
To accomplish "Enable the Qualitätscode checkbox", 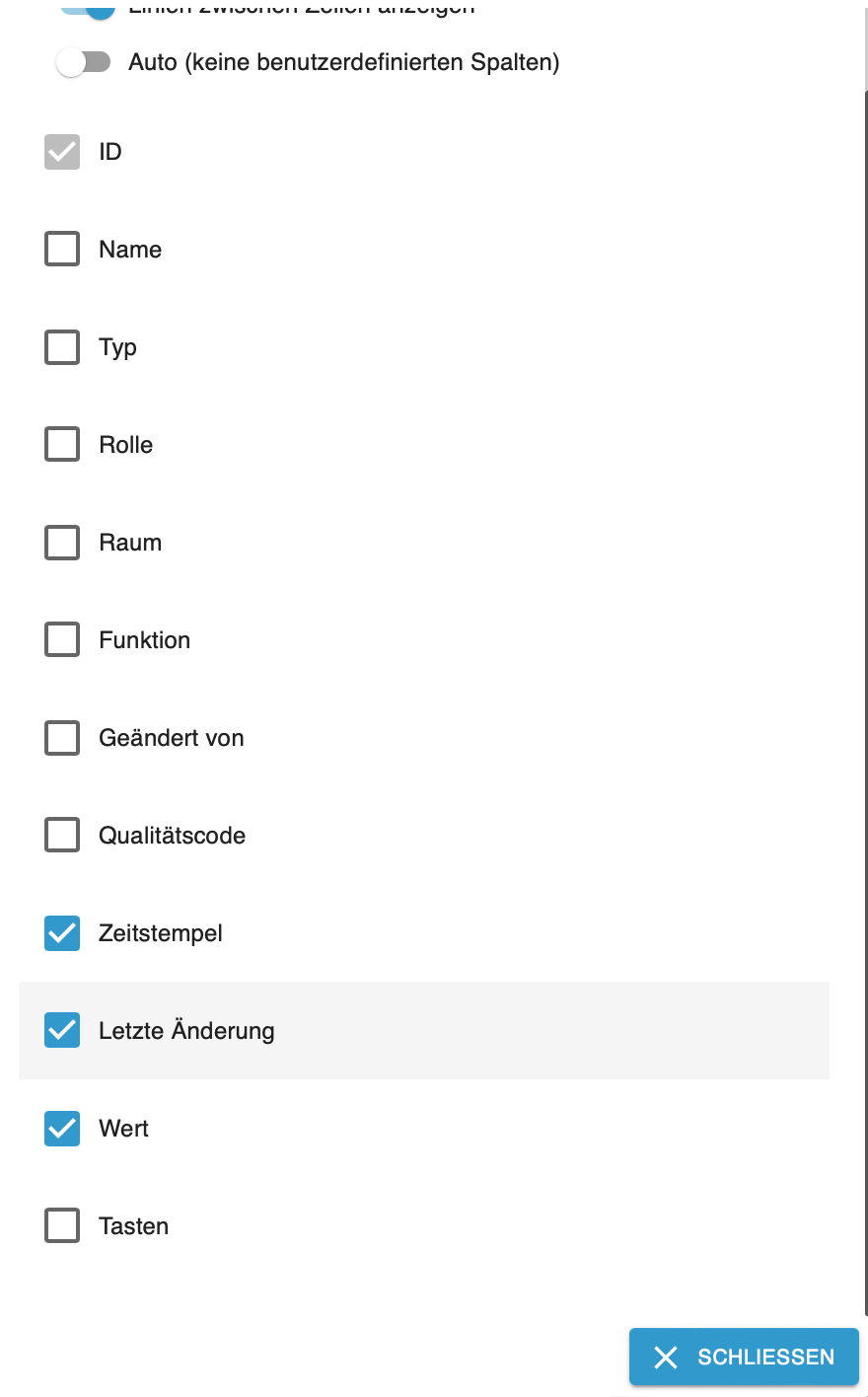I will pyautogui.click(x=62, y=836).
